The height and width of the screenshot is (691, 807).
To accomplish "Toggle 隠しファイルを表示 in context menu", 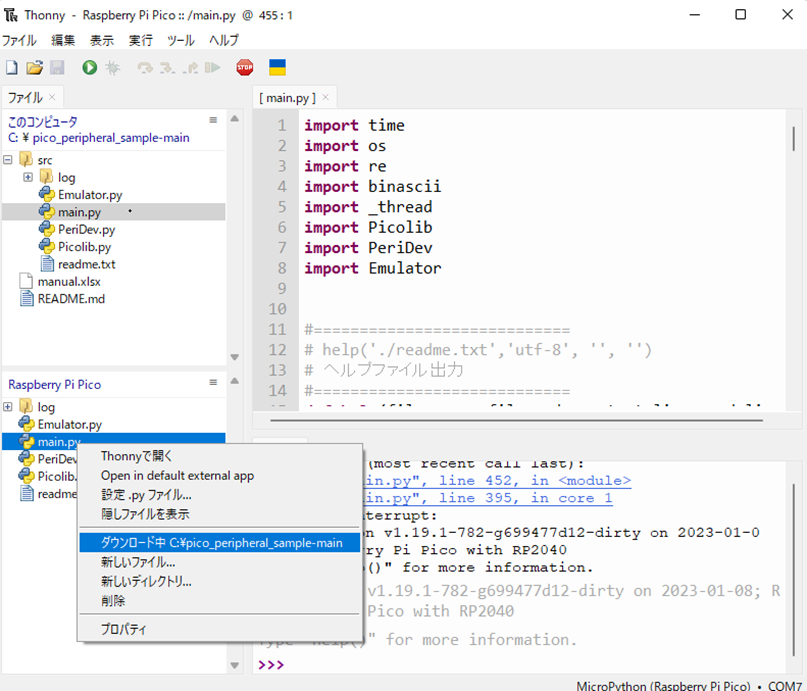I will pos(145,514).
